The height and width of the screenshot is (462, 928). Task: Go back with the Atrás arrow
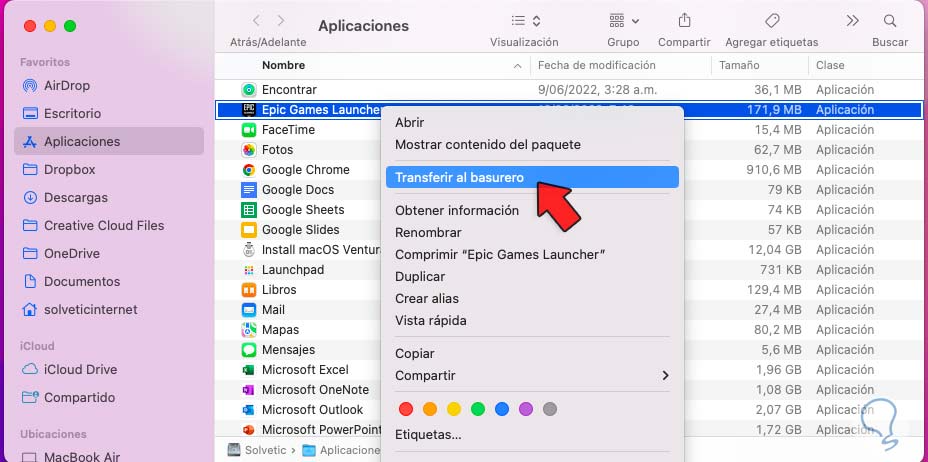pos(256,21)
